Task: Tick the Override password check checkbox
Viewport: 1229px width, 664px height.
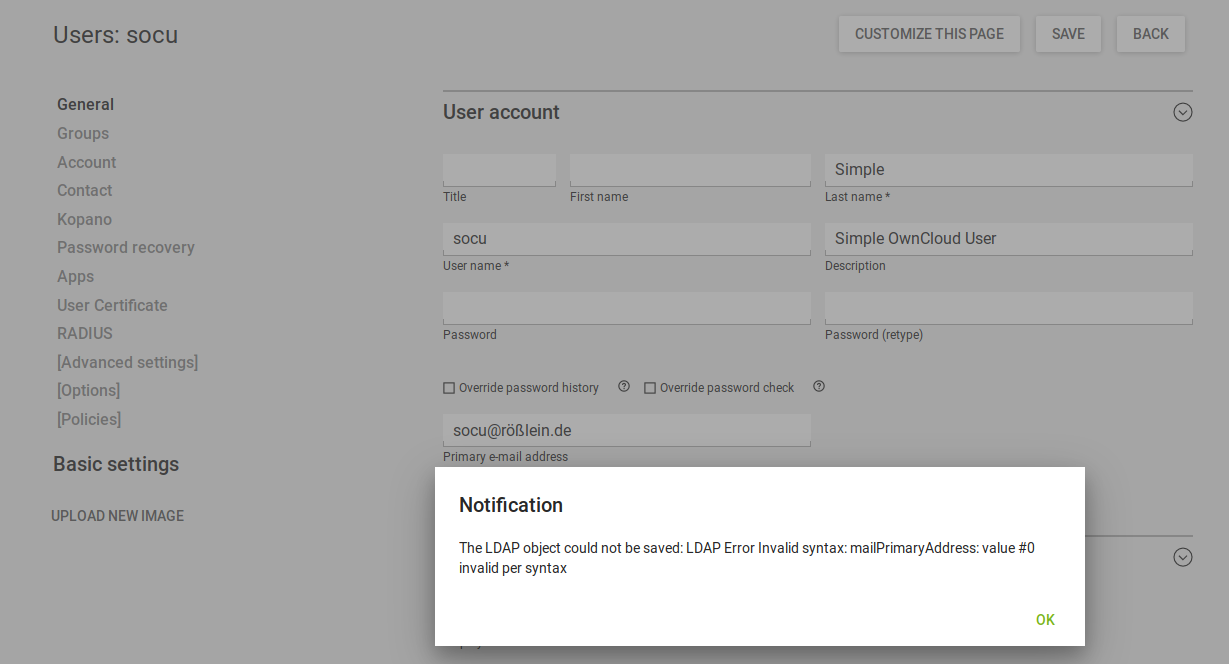Action: (650, 388)
